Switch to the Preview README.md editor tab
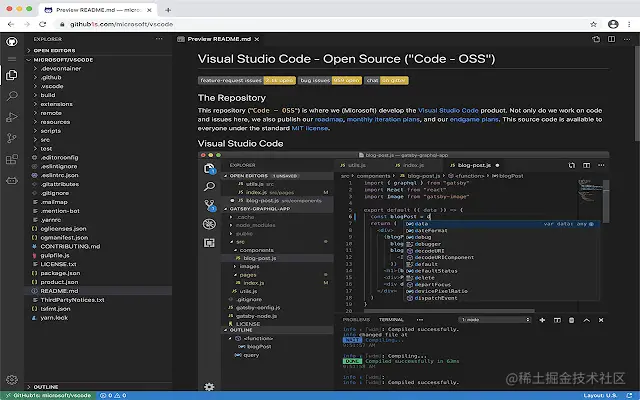This screenshot has width=640, height=400. (218, 39)
